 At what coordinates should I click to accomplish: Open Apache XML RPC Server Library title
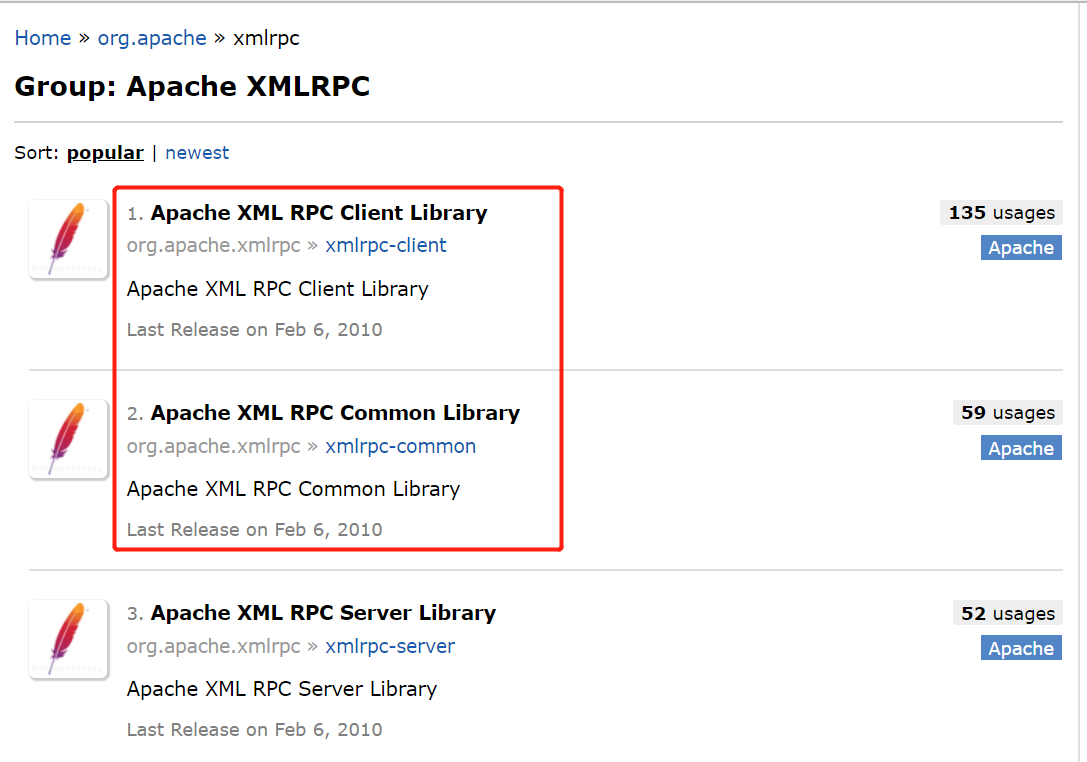(323, 613)
